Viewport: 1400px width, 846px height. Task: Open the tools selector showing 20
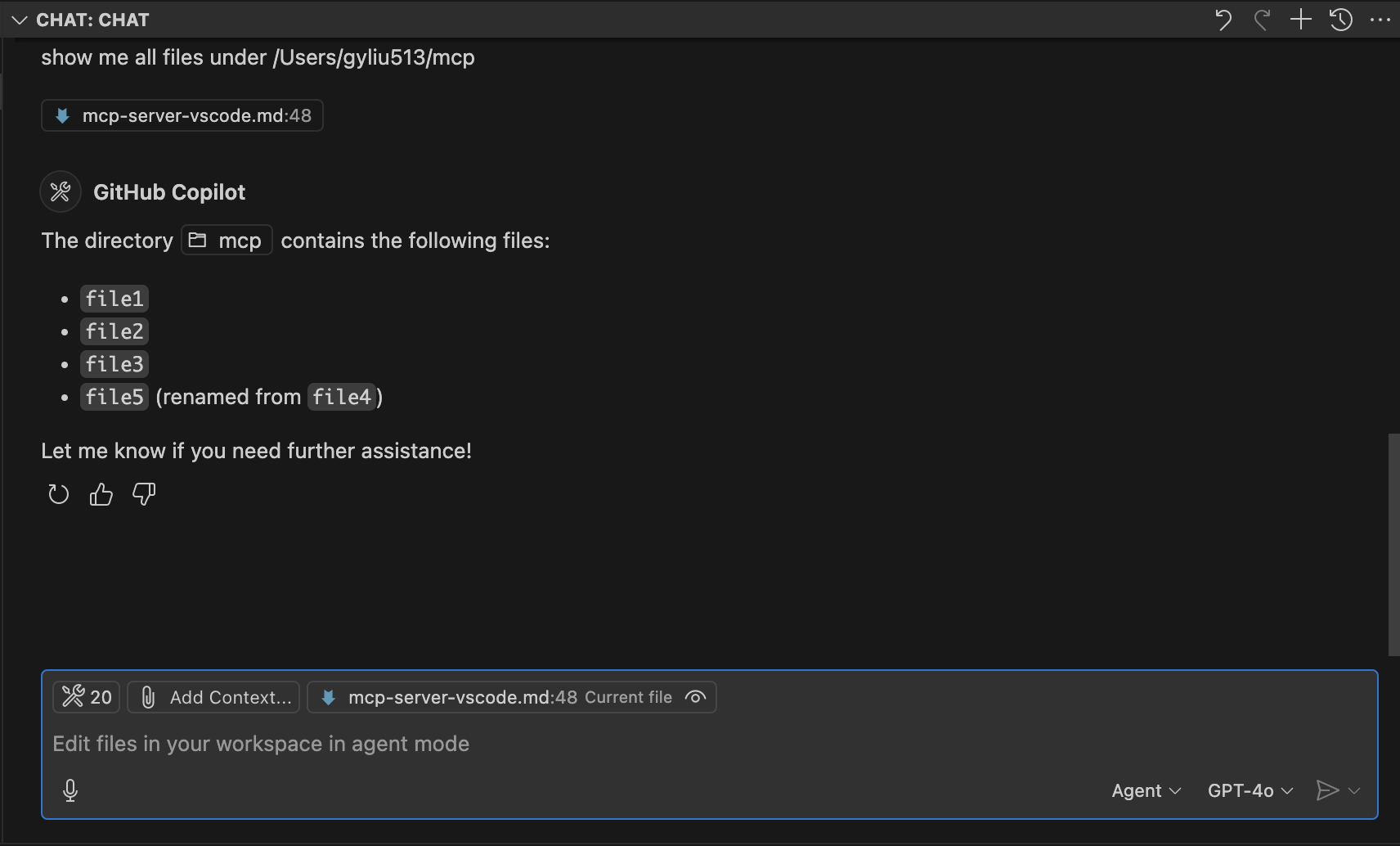(87, 697)
